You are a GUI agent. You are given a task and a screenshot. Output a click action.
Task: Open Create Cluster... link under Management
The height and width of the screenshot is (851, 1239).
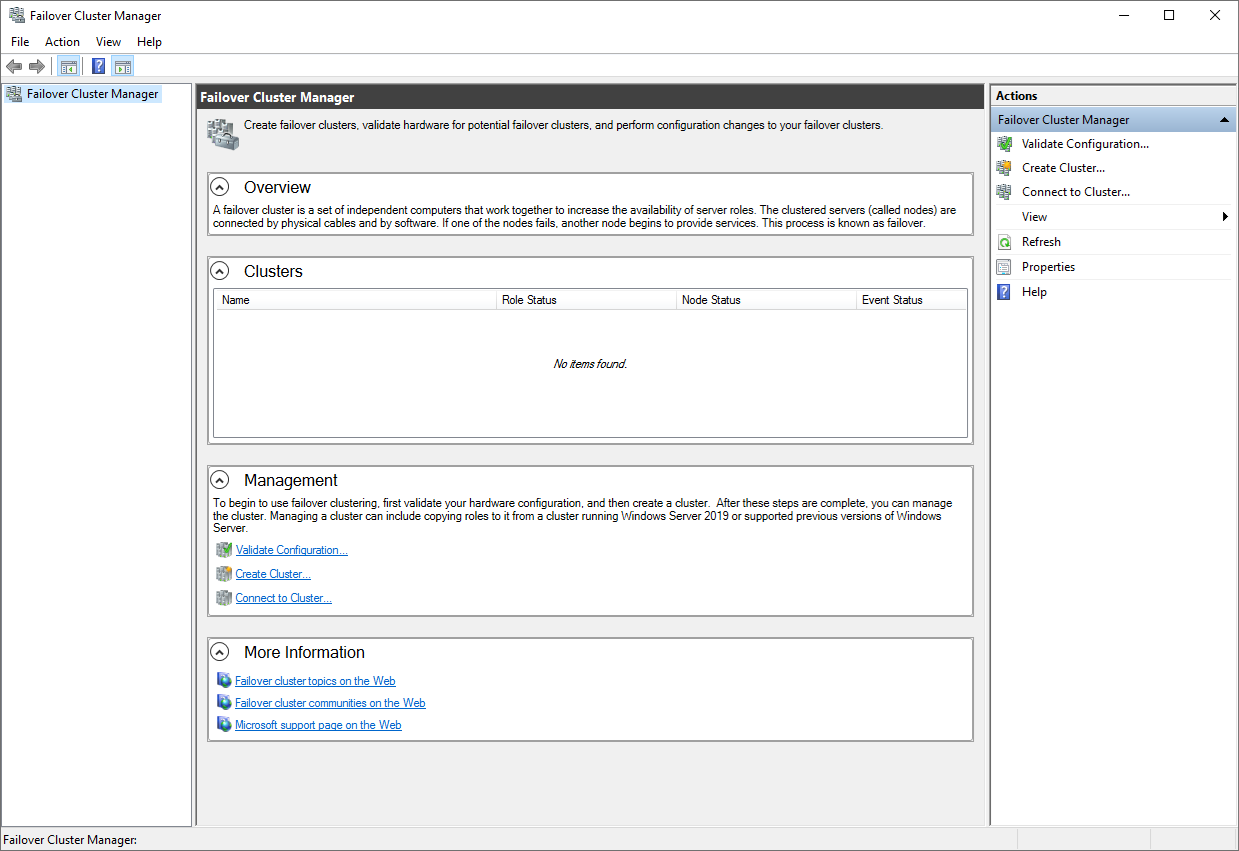pyautogui.click(x=273, y=574)
